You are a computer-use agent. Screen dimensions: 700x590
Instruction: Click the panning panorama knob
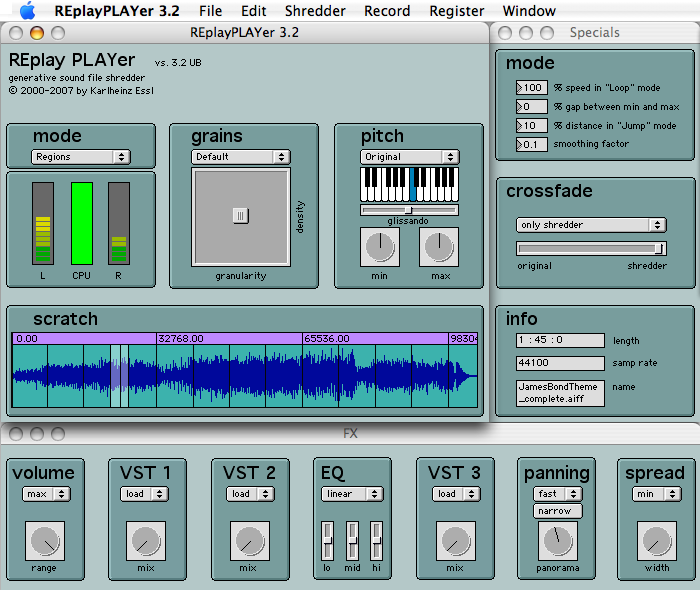[558, 540]
